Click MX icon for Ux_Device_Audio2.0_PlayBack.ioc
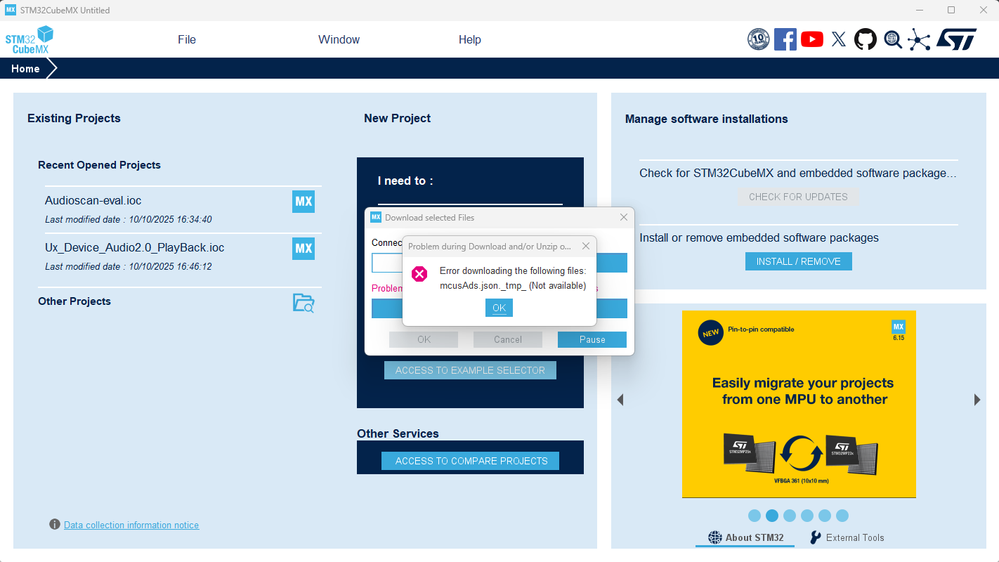The width and height of the screenshot is (999, 562). click(303, 249)
